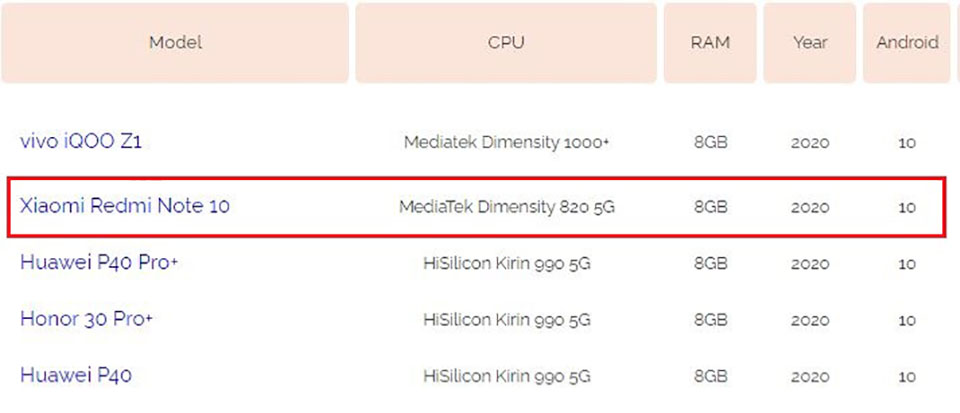Sort by the Model column header
Screen dimensions: 960x413
[175, 43]
